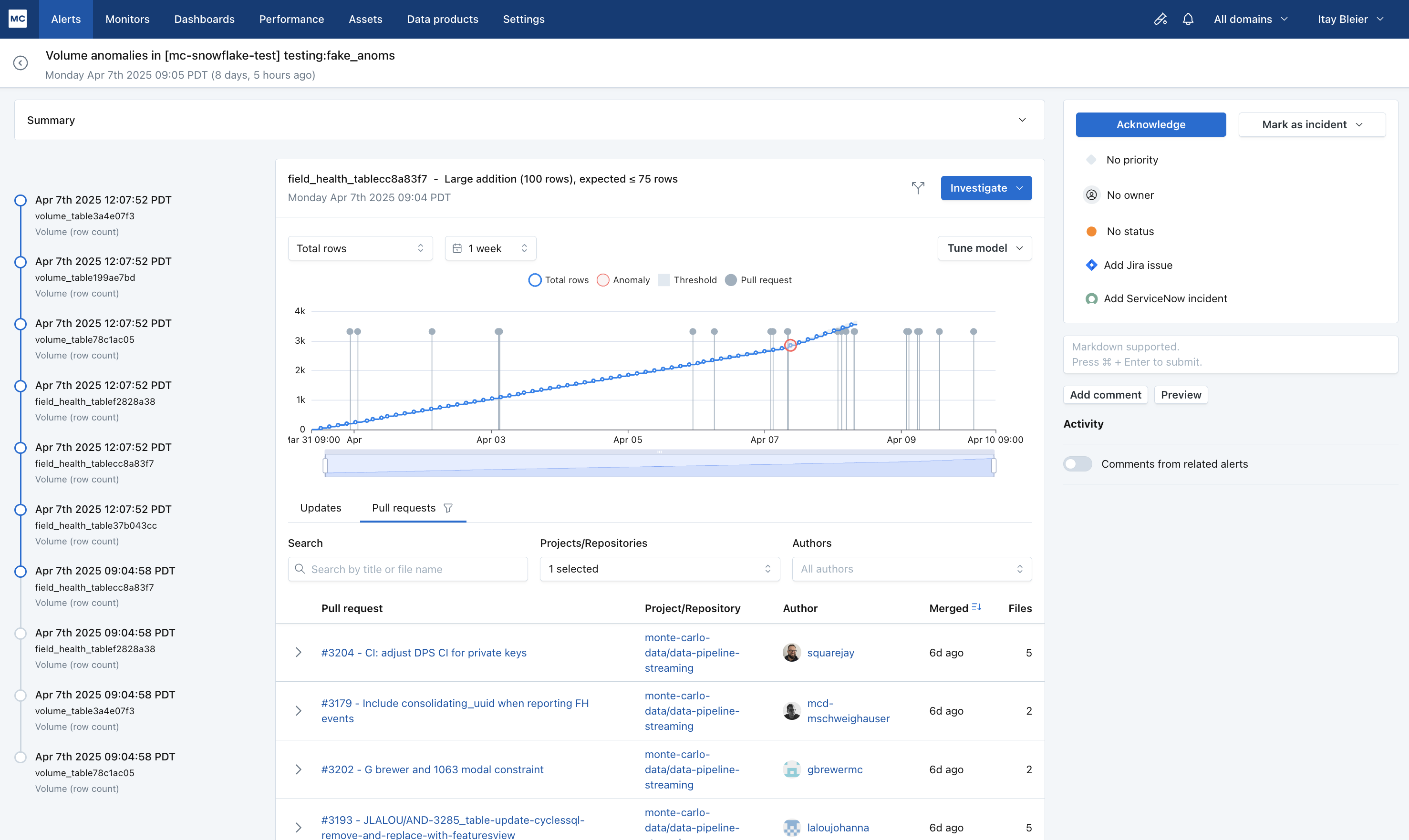Open the notifications bell
Screen dimensions: 1409x840
pyautogui.click(x=1188, y=19)
